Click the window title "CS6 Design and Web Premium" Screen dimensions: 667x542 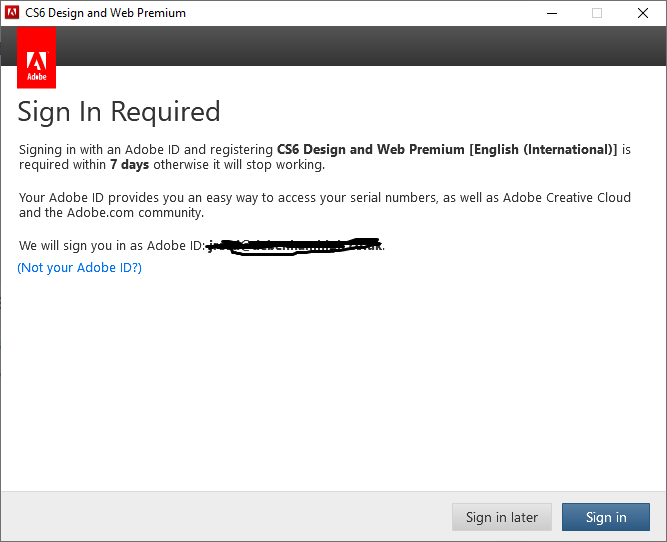pos(106,13)
